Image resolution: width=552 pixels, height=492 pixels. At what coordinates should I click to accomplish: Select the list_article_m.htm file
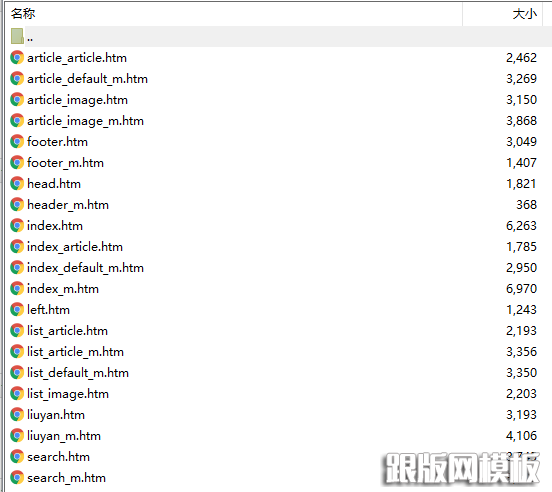(x=75, y=352)
